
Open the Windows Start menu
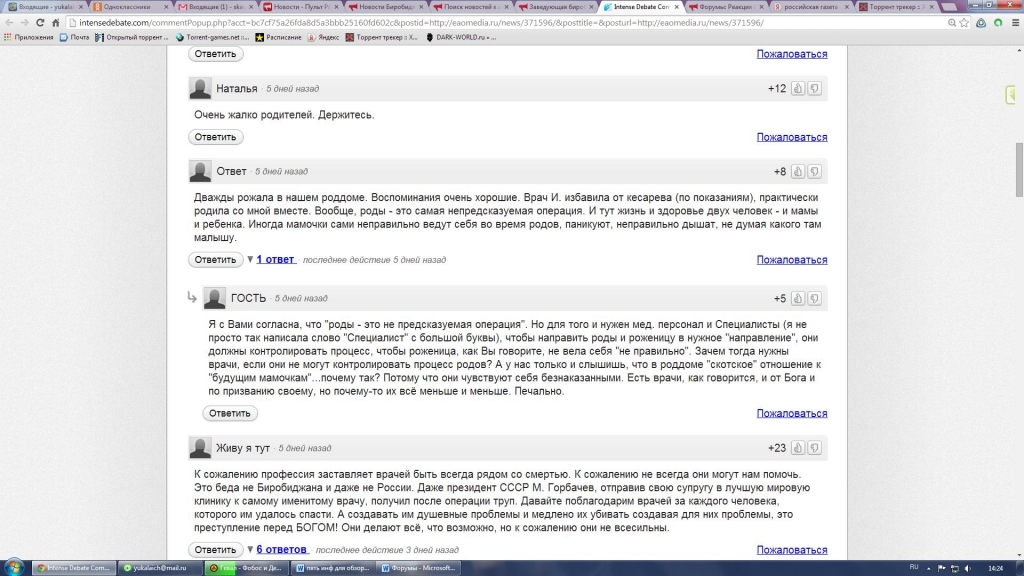pyautogui.click(x=14, y=568)
